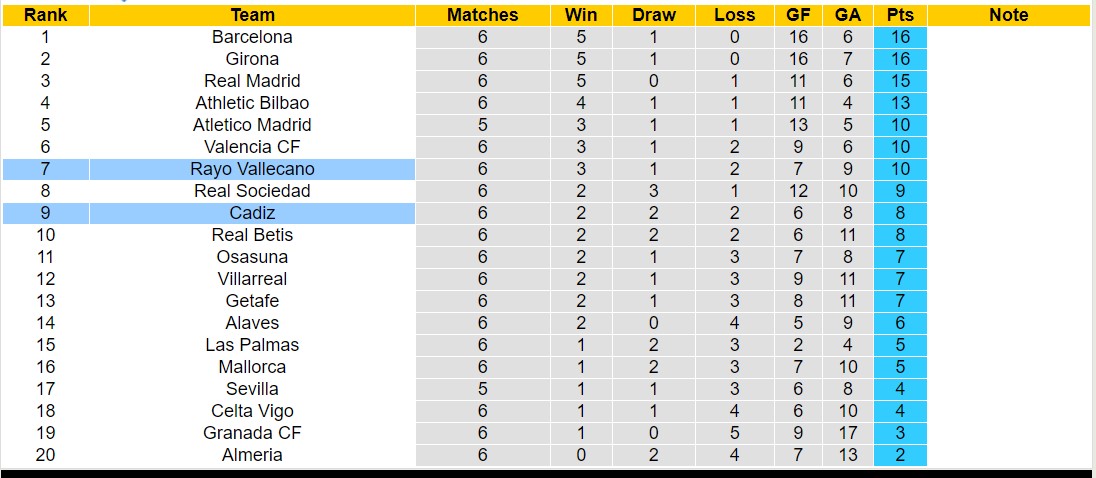Click the Draw column header

[x=654, y=15]
